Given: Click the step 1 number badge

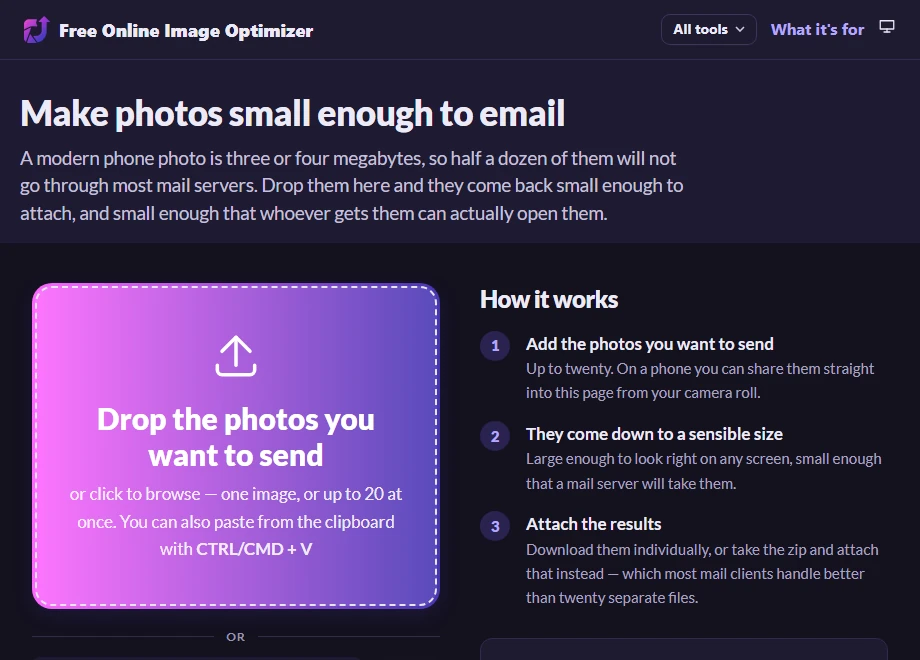Looking at the screenshot, I should (495, 345).
